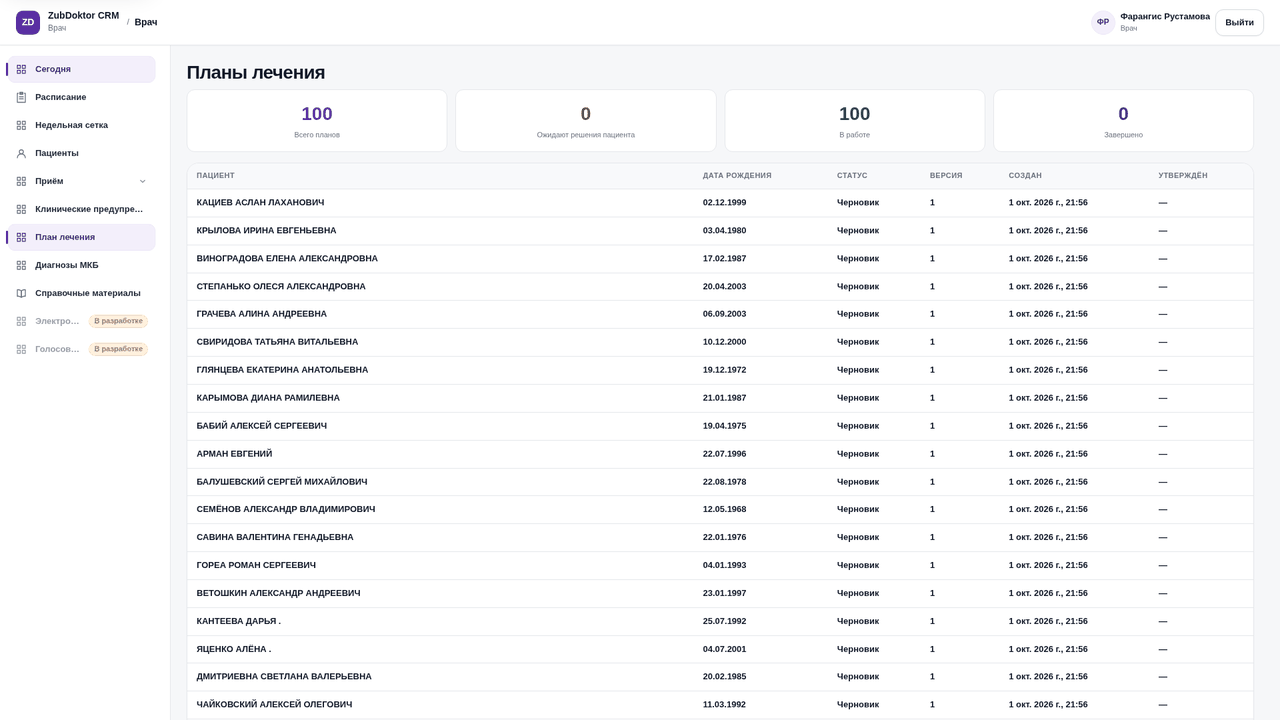This screenshot has height=720, width=1280.
Task: Open the Расписание menu item
Action: click(81, 97)
